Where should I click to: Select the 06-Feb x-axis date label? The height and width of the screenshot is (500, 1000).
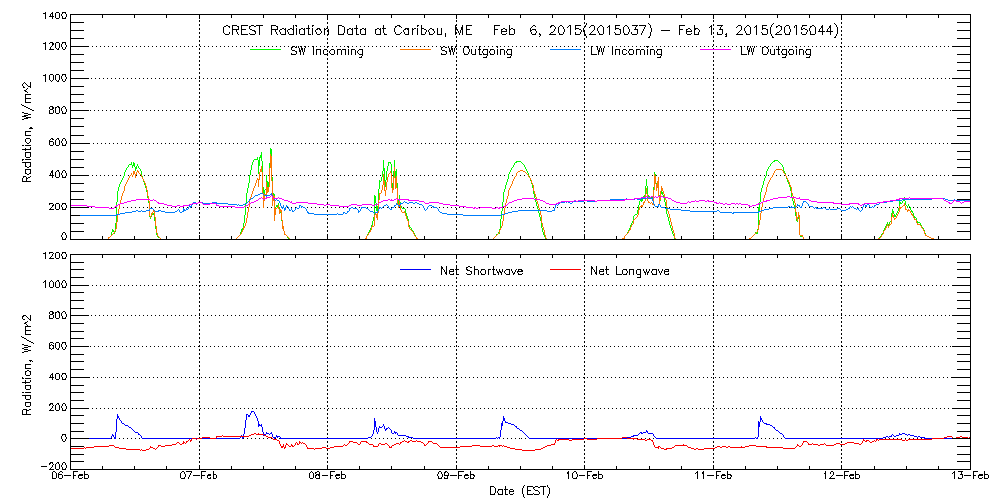[73, 477]
